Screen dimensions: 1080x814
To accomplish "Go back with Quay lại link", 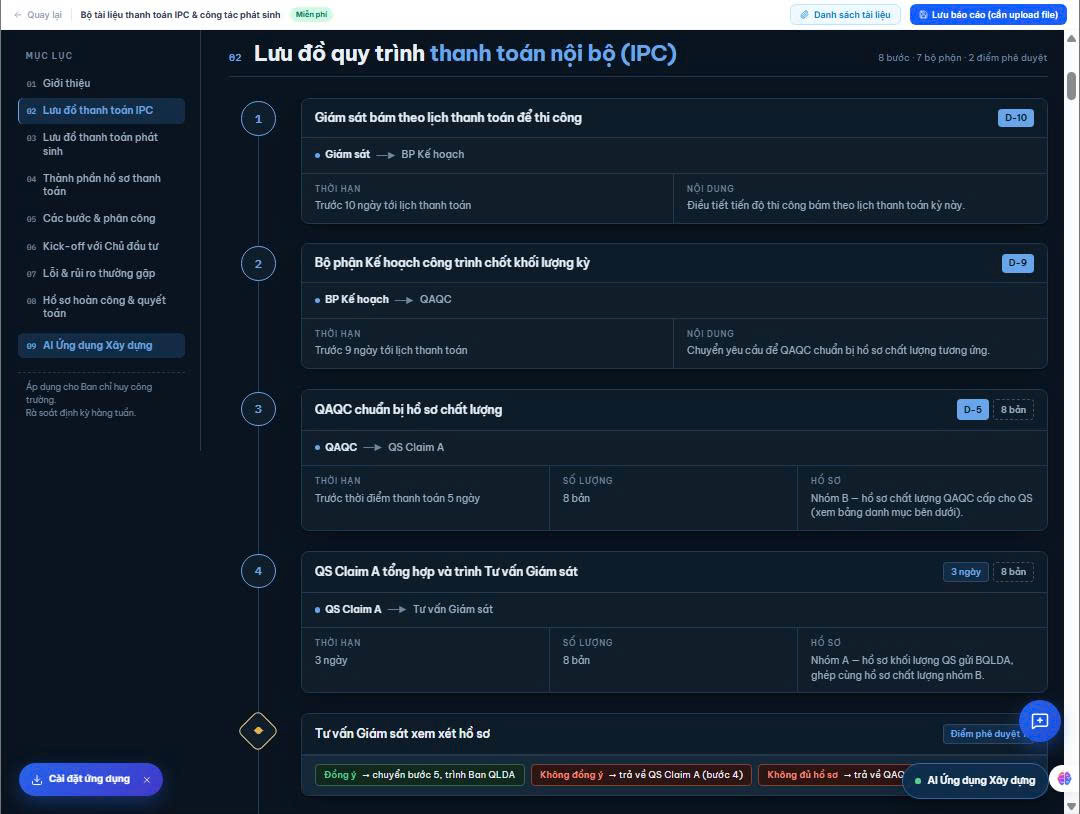I will point(38,14).
